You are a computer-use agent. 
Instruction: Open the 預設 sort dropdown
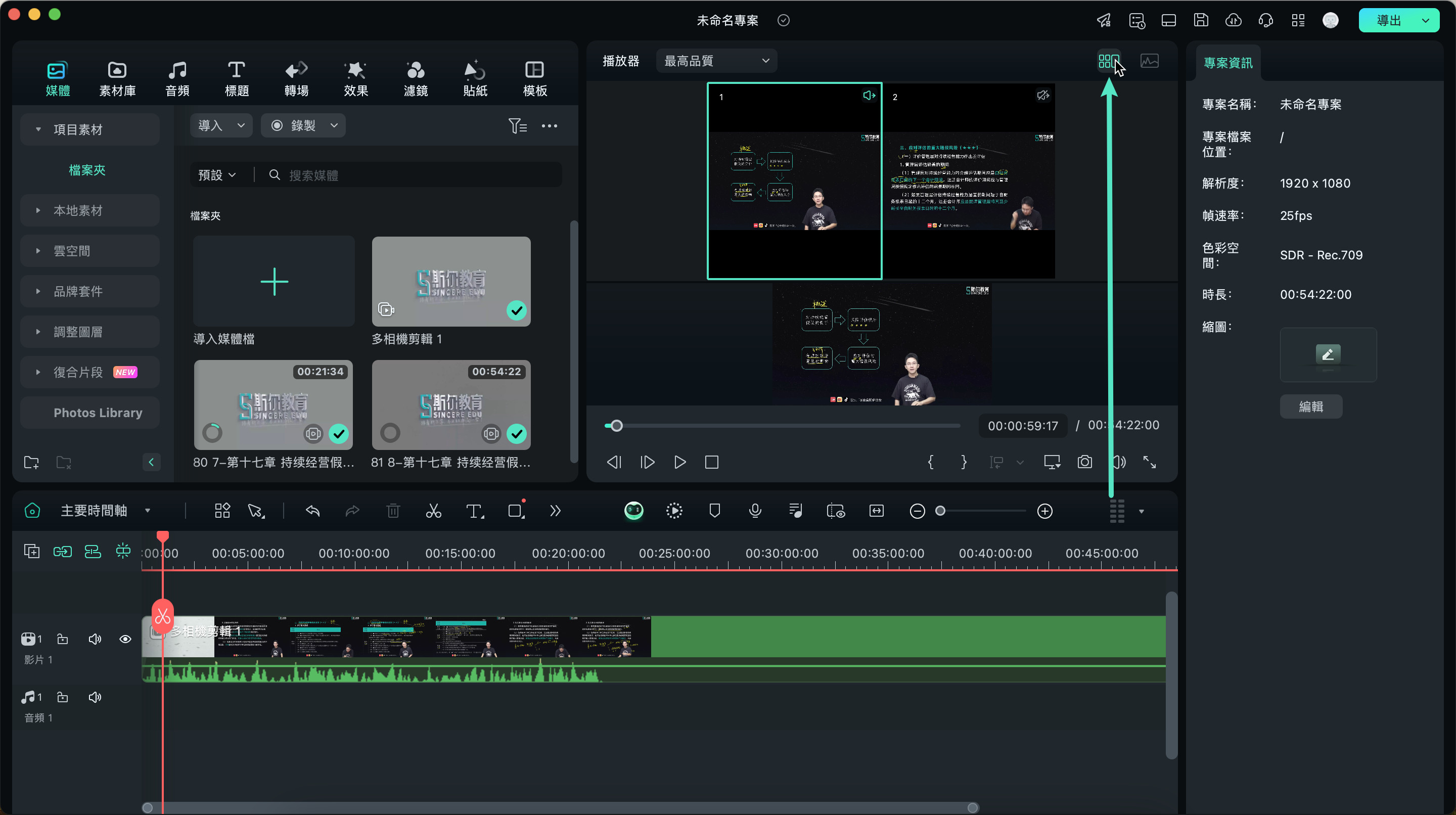pos(216,175)
